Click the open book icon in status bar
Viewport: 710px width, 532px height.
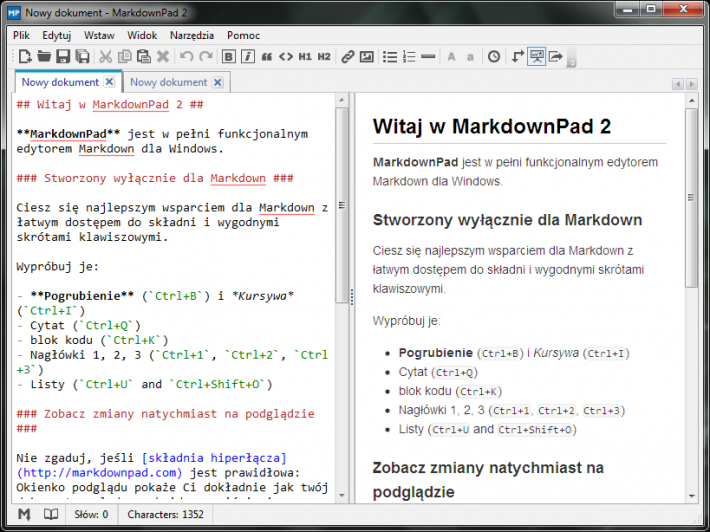[x=51, y=514]
